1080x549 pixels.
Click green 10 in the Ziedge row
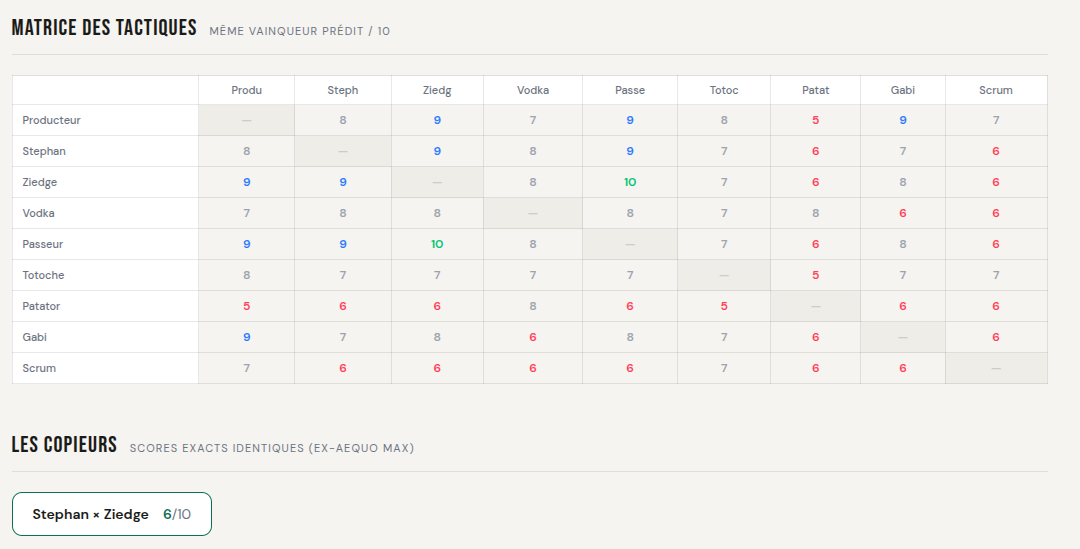630,182
